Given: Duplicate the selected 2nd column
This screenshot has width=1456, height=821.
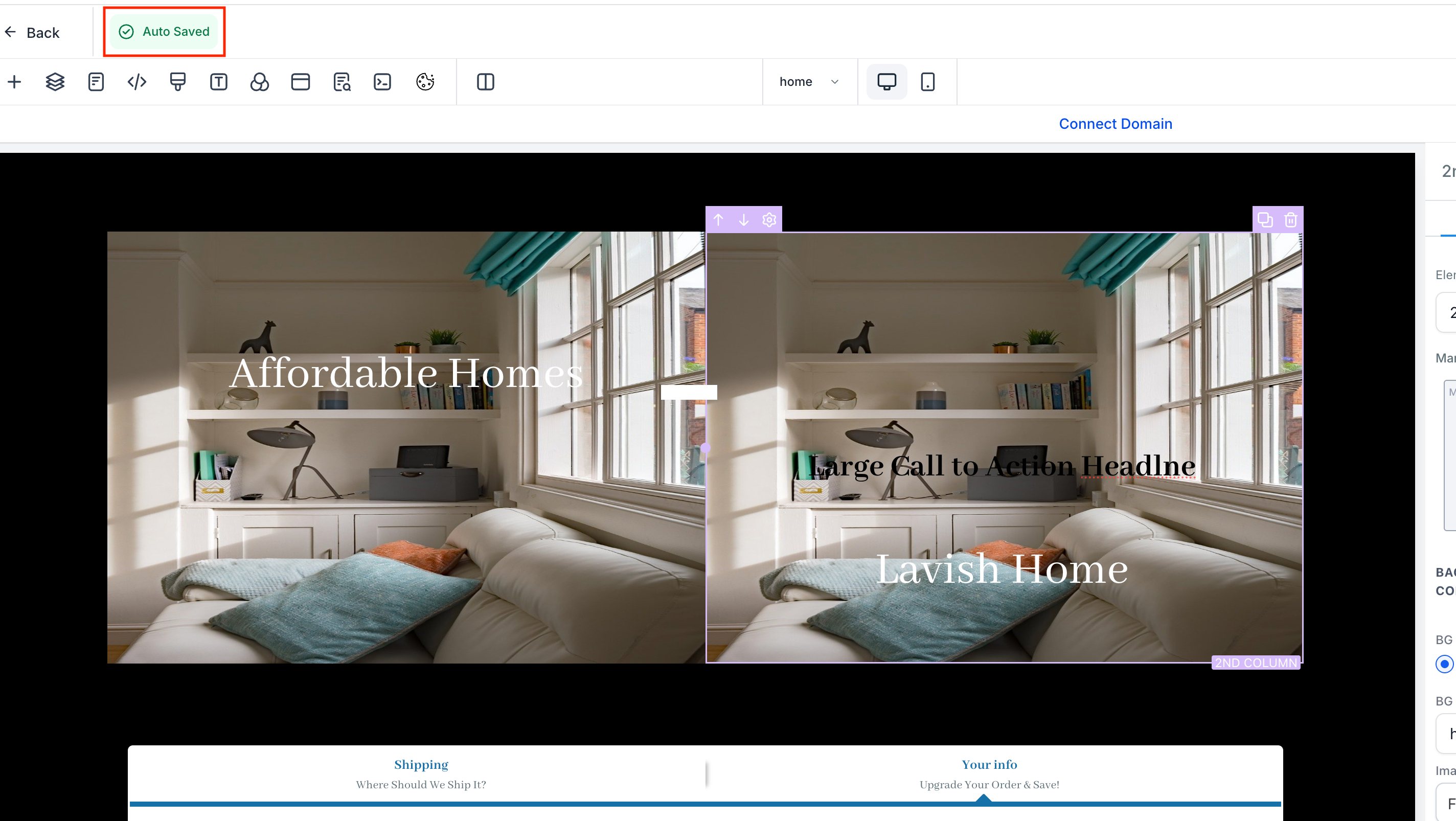Looking at the screenshot, I should (1265, 220).
